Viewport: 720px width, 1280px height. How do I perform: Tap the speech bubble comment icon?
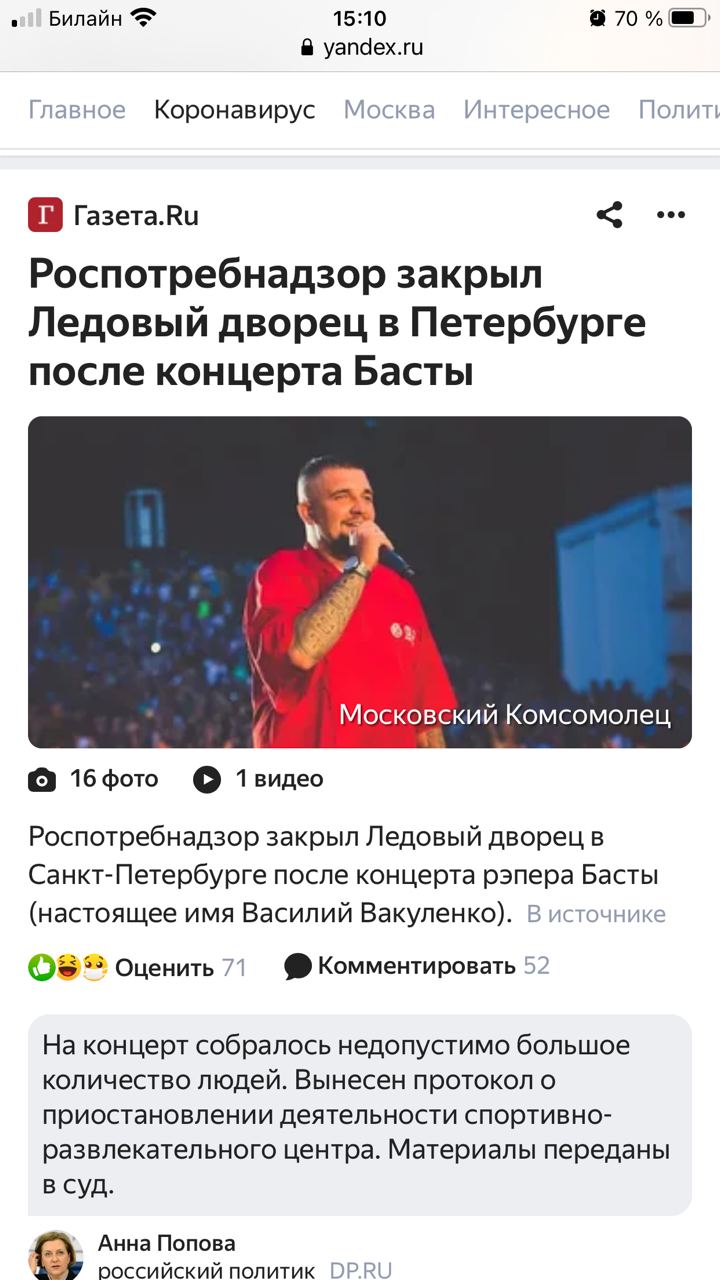pyautogui.click(x=298, y=966)
